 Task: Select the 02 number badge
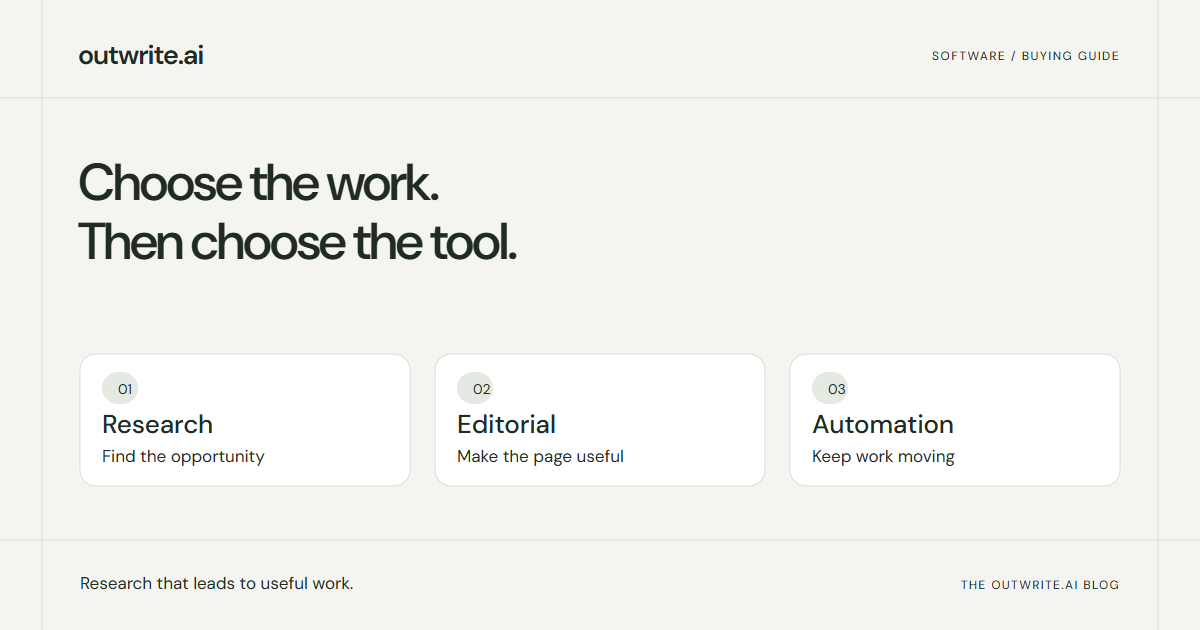(x=475, y=389)
